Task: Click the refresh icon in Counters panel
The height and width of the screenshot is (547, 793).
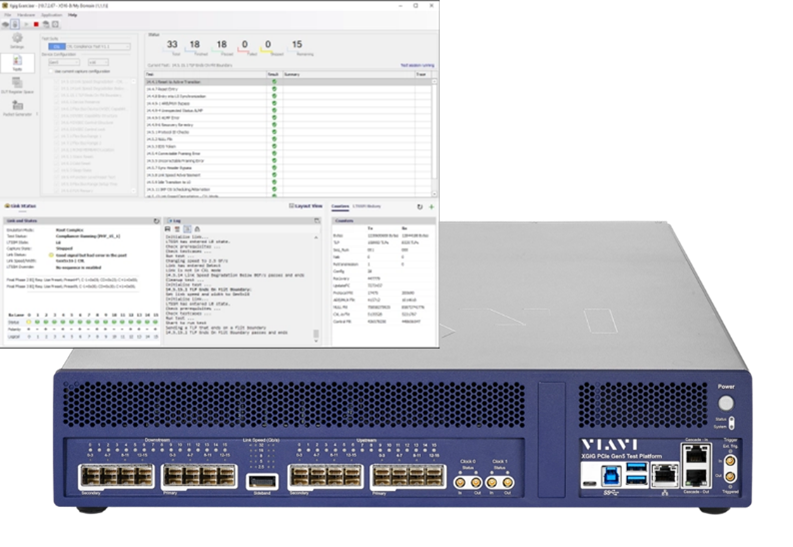Action: (419, 206)
